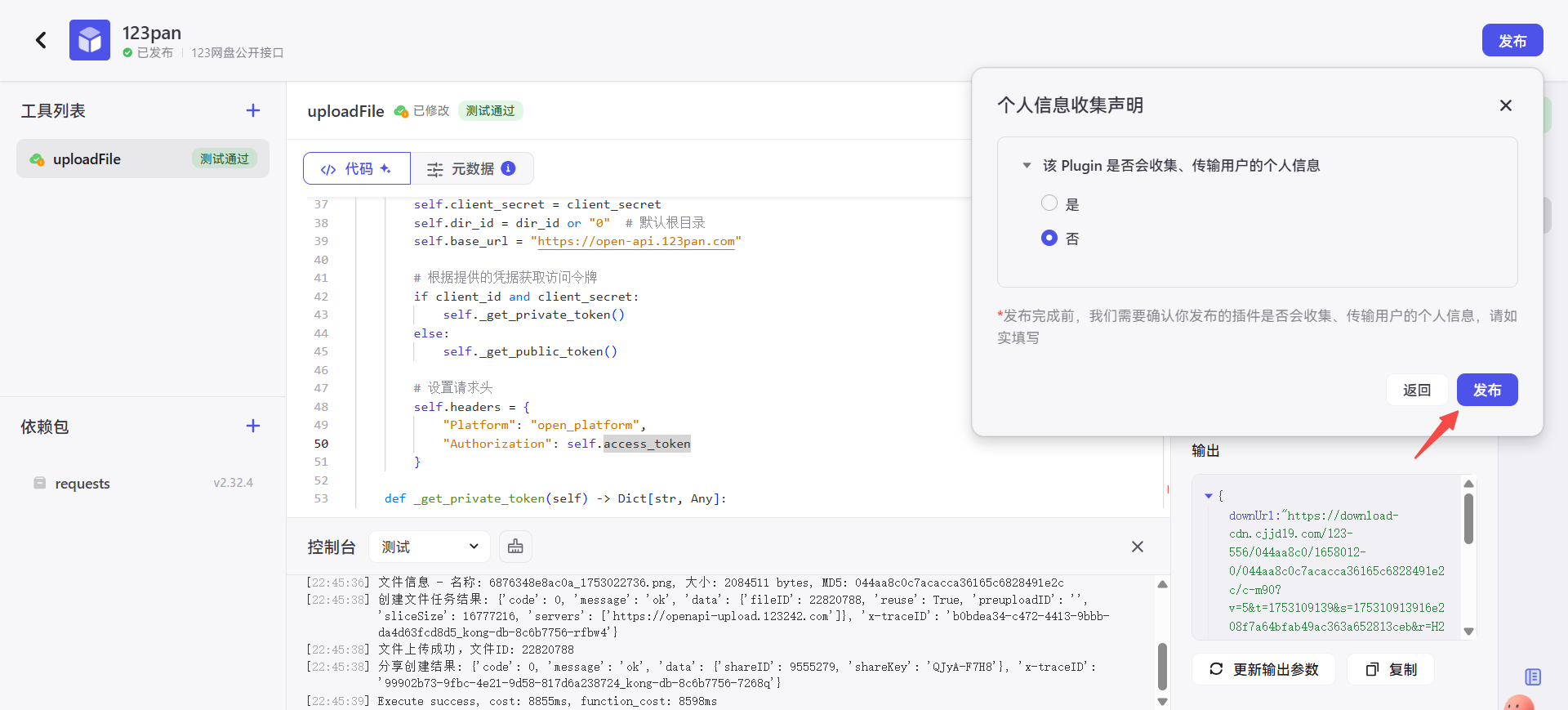Viewport: 1568px width, 710px height.
Task: Click the console scrollbar thumb
Action: tap(1162, 666)
